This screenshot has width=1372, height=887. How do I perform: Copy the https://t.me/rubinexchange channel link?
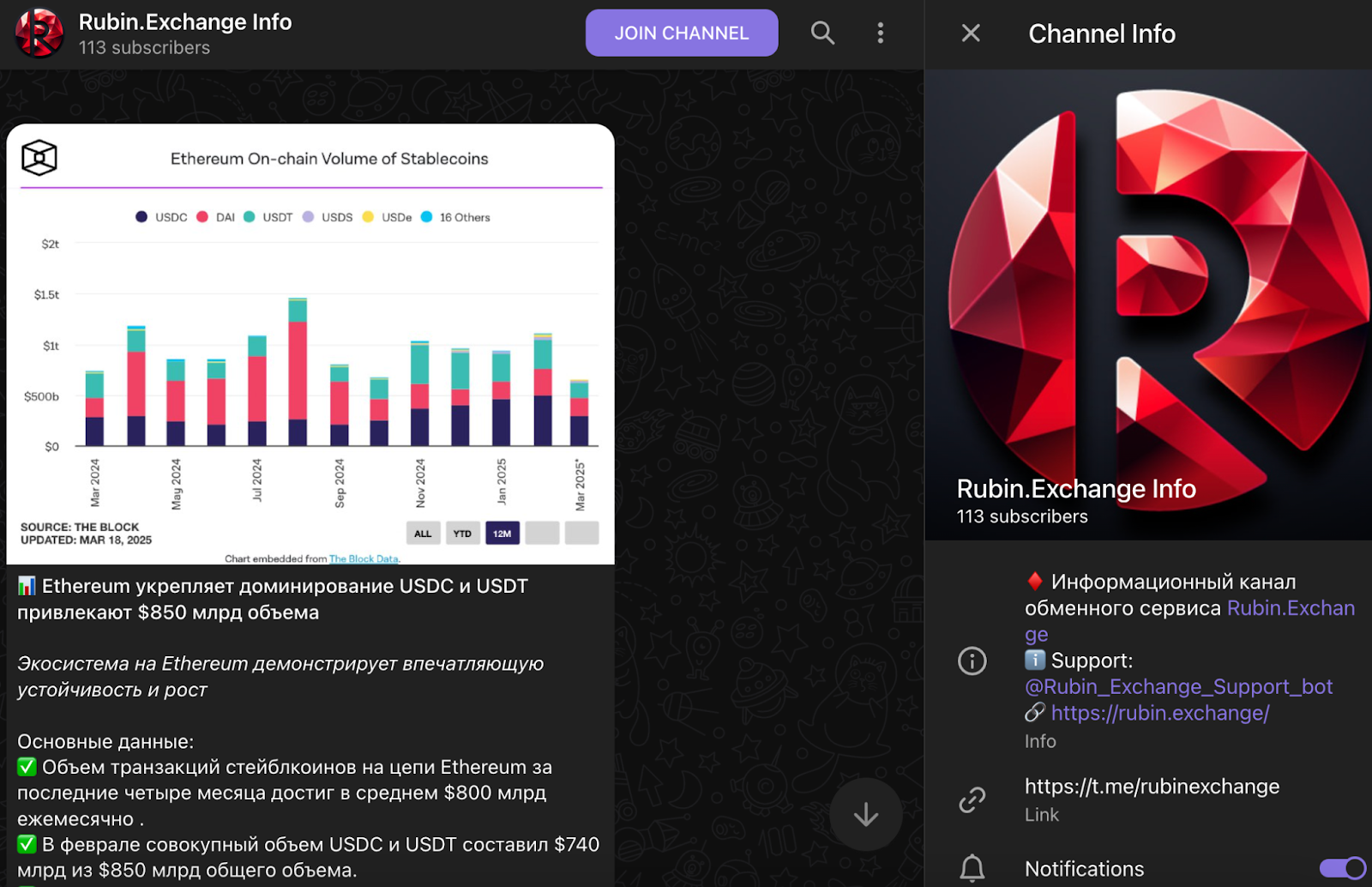[1152, 787]
